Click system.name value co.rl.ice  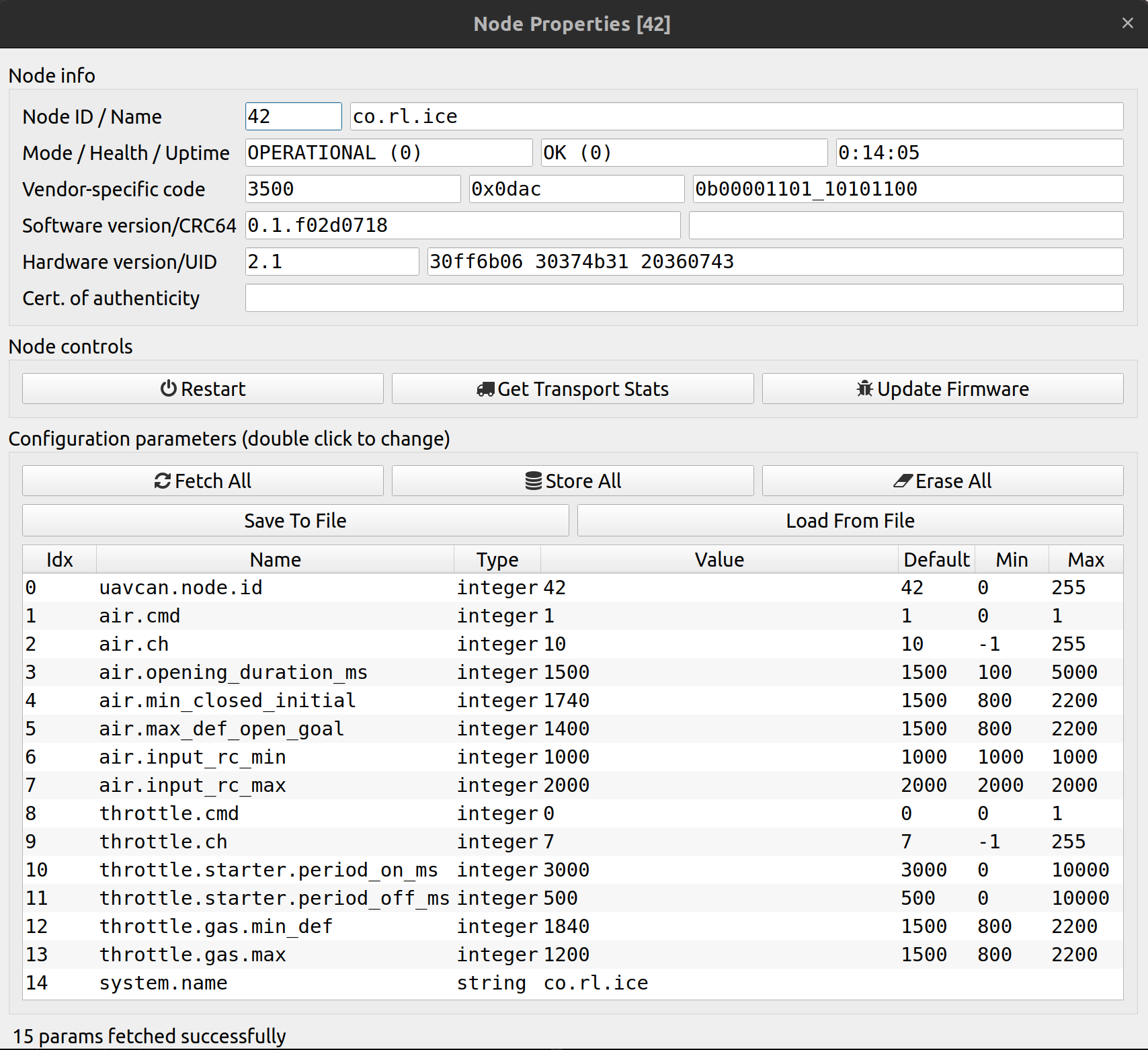(596, 983)
